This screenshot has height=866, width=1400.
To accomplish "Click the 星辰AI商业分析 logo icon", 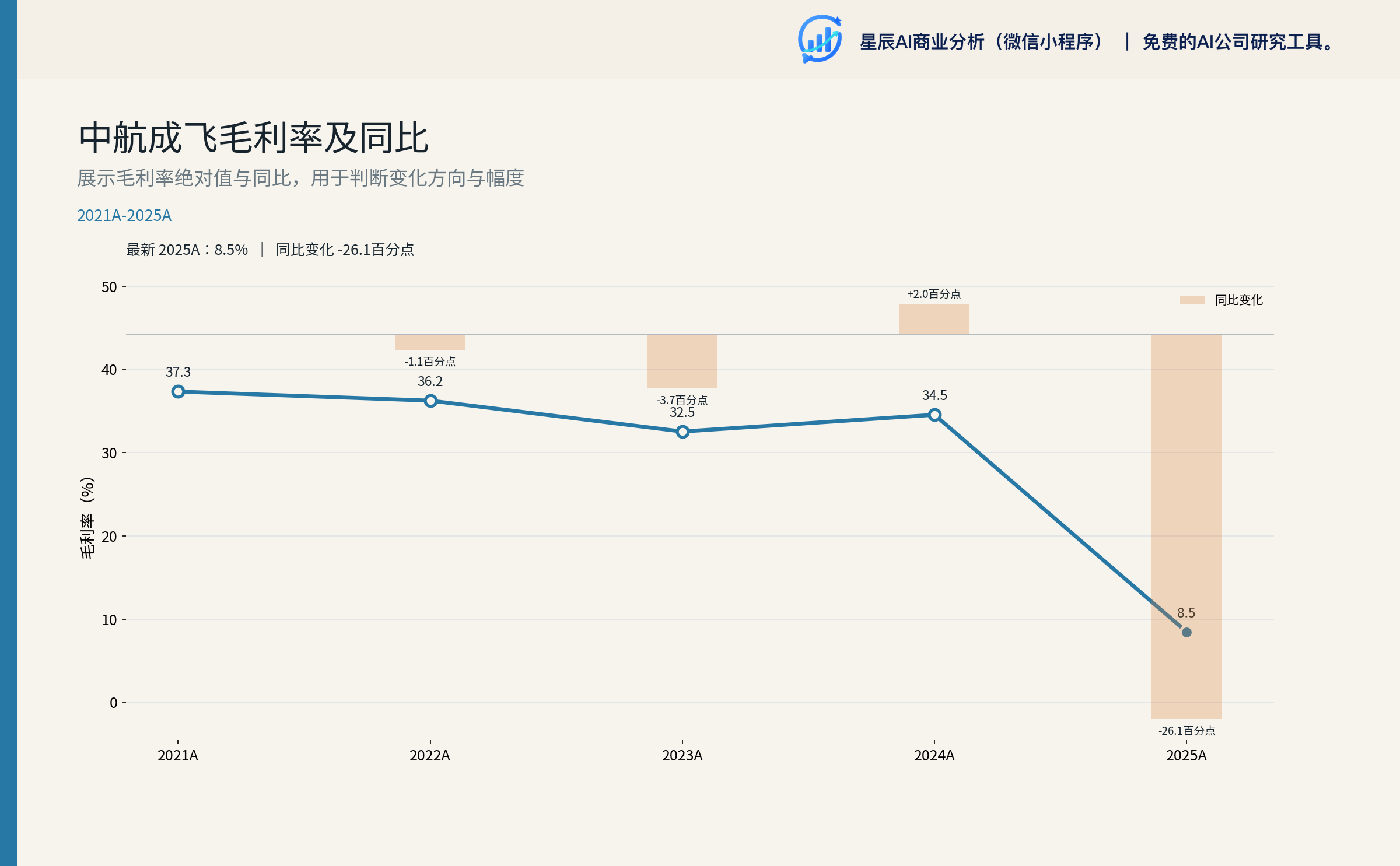I will point(820,39).
